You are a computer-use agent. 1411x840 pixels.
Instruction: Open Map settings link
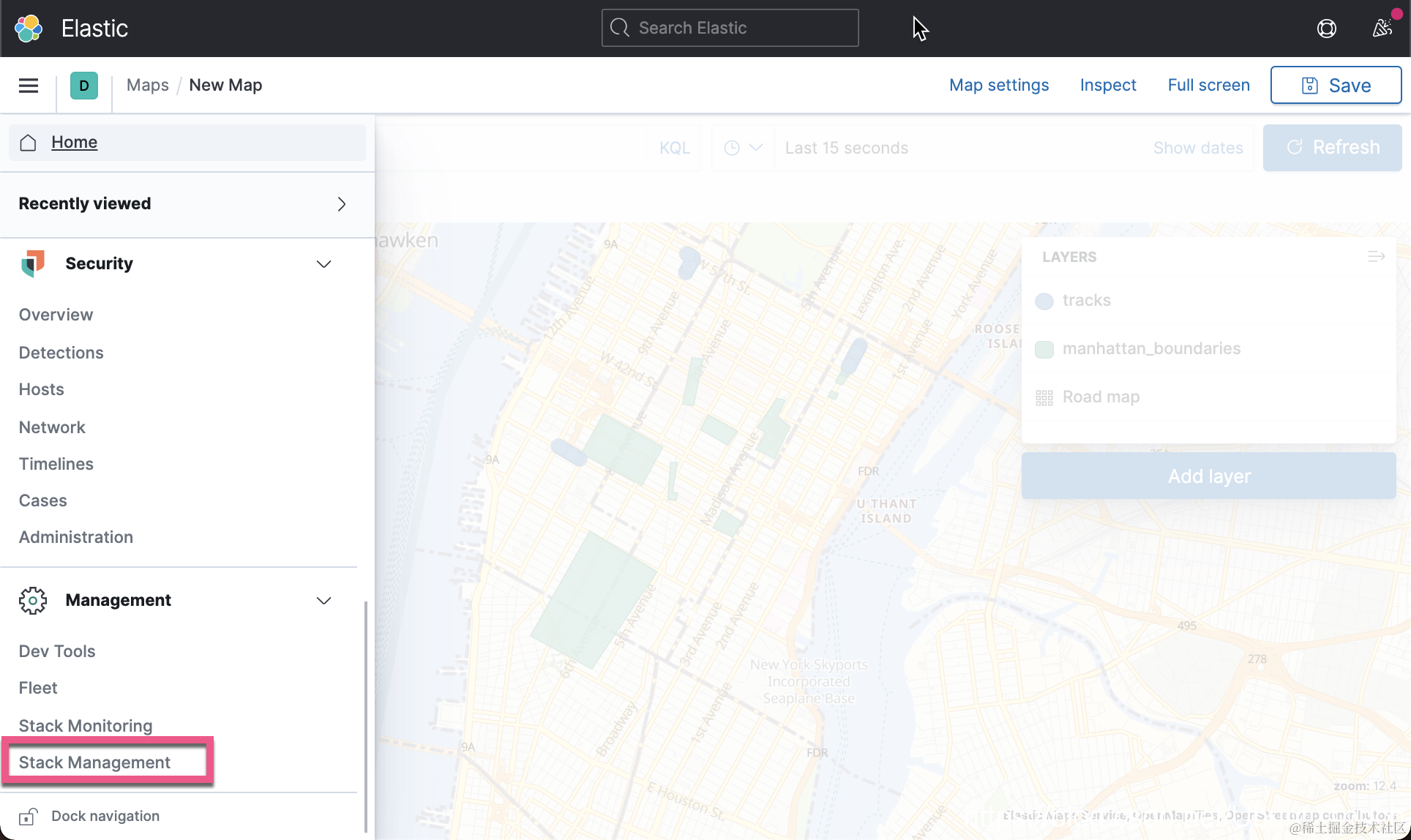tap(998, 86)
